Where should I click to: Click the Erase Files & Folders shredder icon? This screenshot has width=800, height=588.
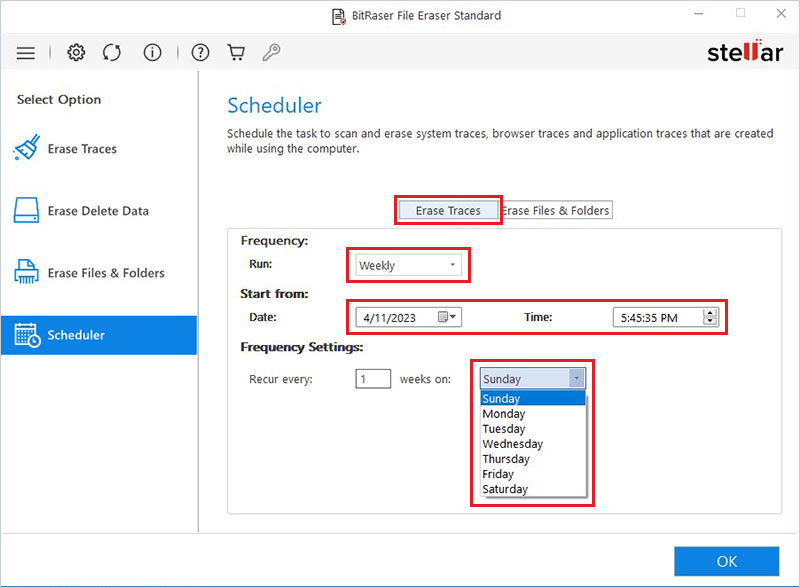(26, 271)
